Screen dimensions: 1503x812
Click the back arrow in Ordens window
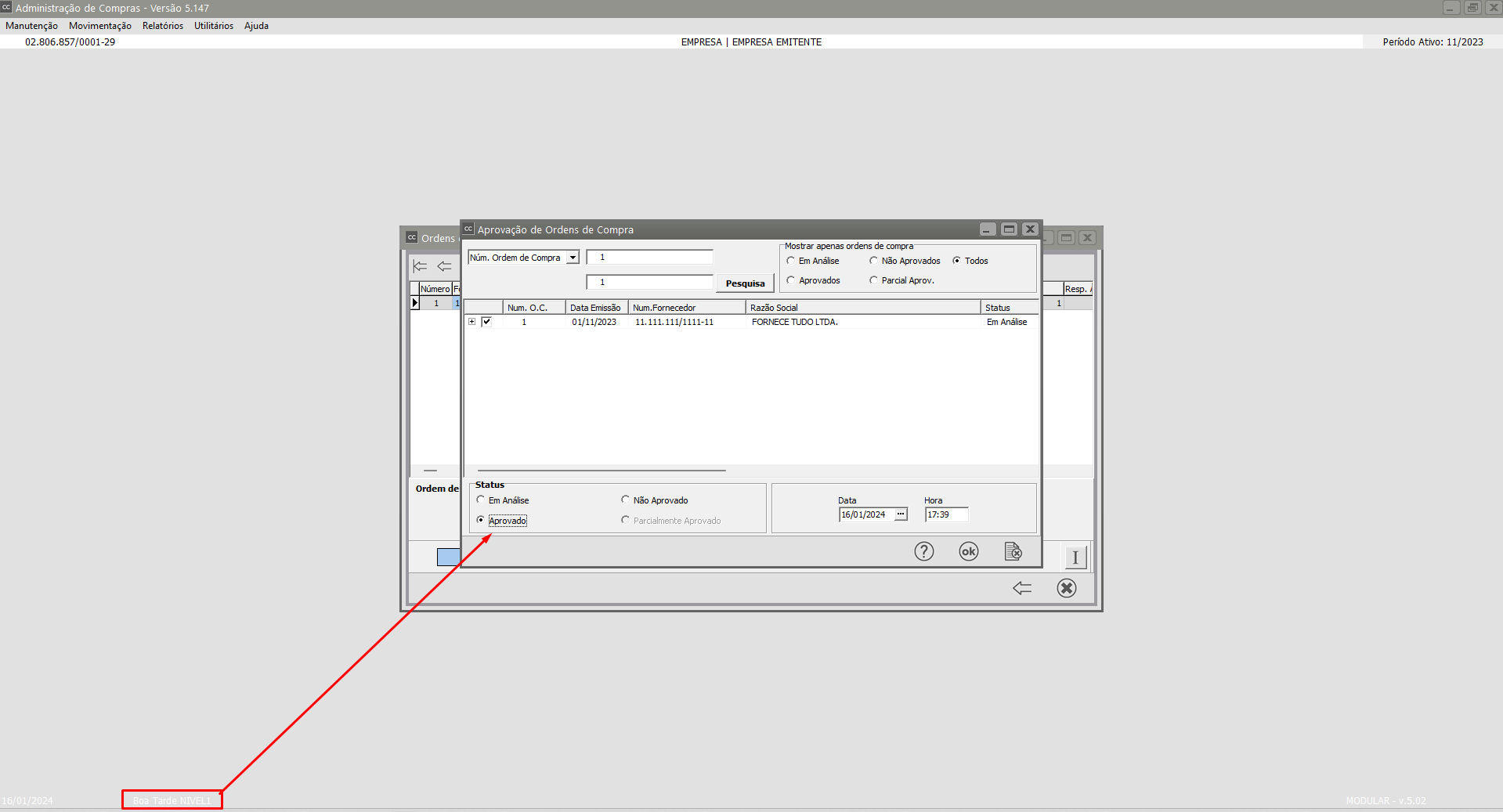(x=1021, y=588)
